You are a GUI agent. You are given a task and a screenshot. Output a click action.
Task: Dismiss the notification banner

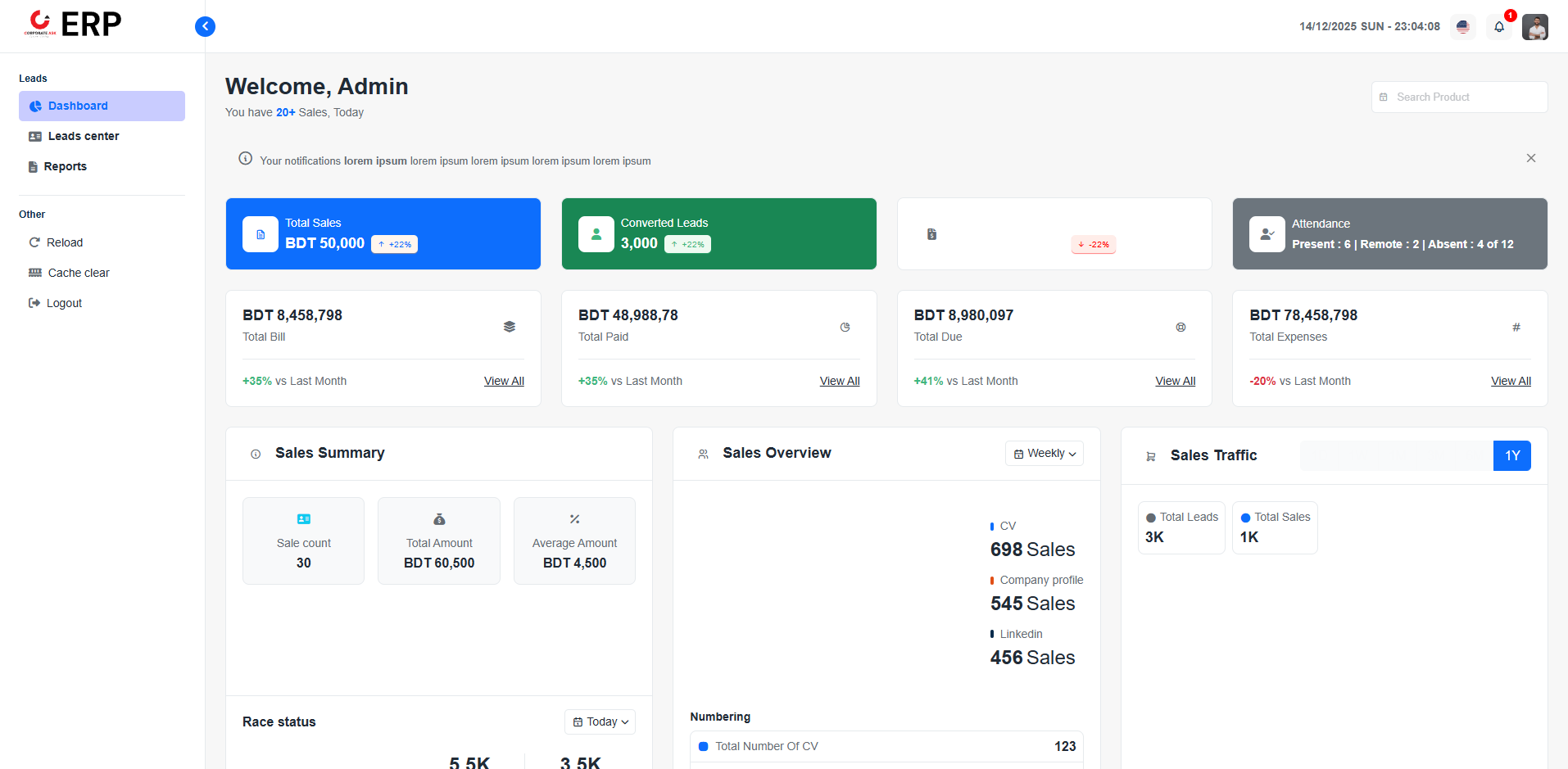point(1530,158)
